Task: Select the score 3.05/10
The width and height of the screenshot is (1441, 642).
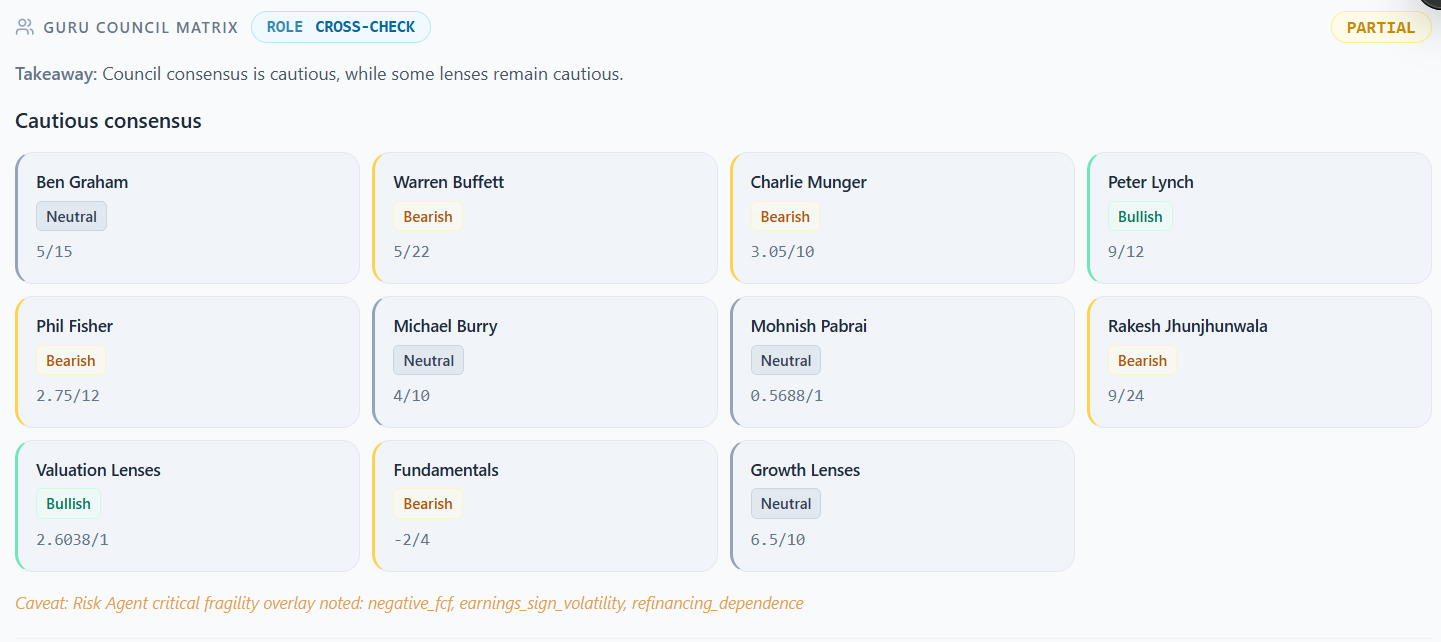Action: pos(783,252)
